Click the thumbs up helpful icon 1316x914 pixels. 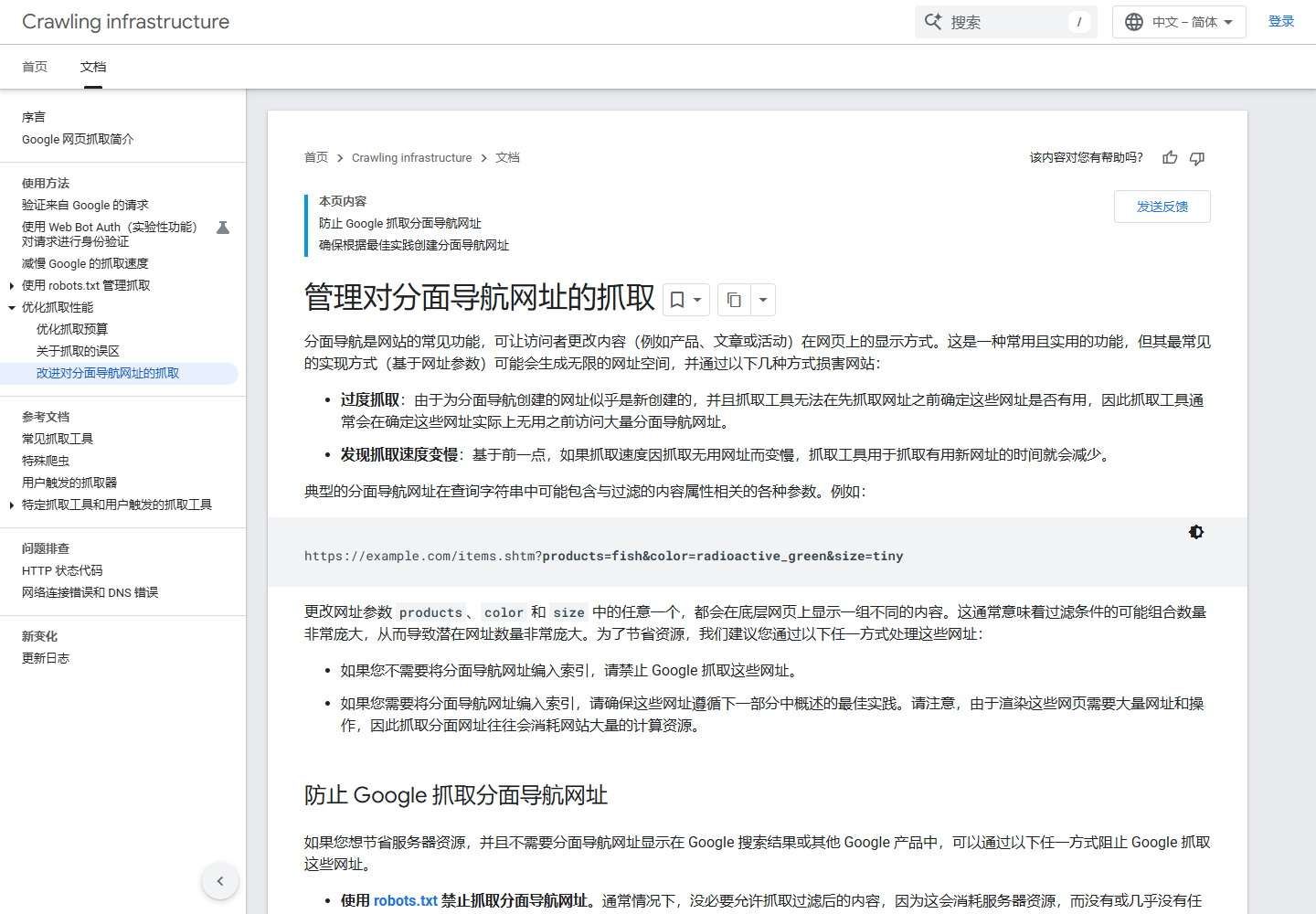(x=1170, y=158)
